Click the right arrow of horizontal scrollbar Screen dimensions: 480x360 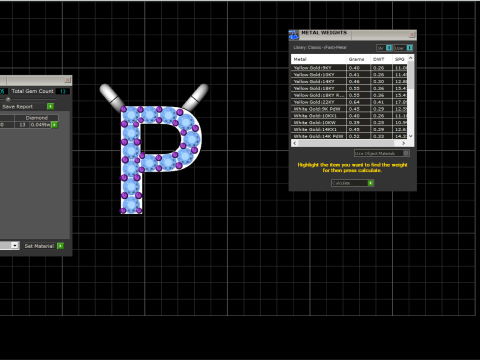point(404,143)
